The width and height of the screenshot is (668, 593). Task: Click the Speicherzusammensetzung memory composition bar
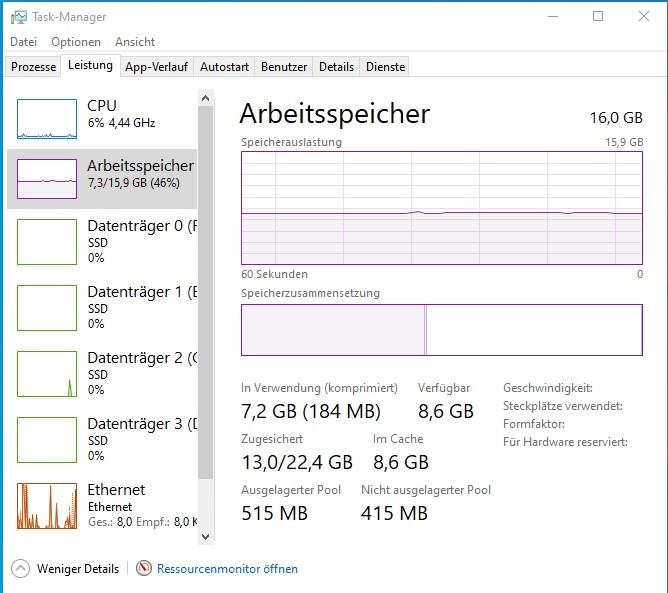click(x=441, y=330)
